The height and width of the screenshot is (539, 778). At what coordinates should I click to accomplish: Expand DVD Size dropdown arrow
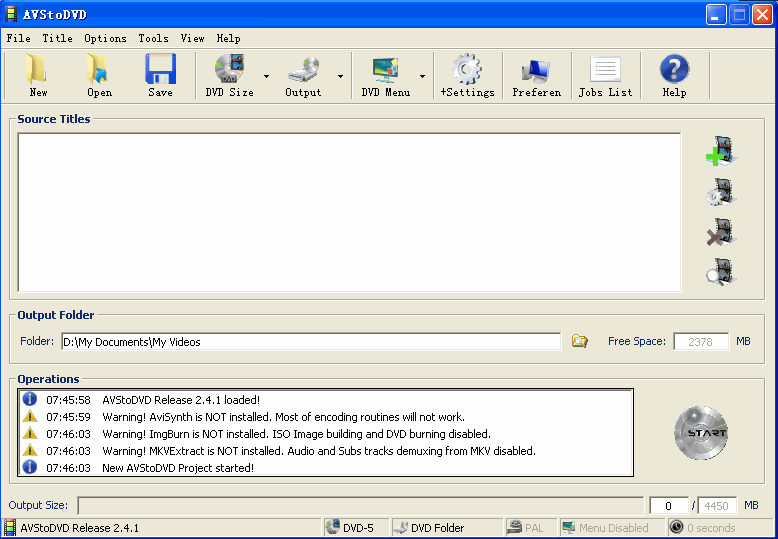click(x=266, y=76)
